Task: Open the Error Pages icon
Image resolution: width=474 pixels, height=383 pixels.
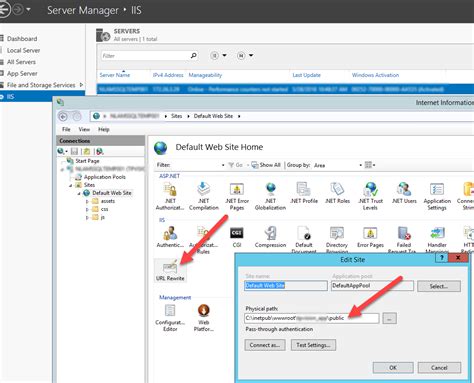Action: (370, 237)
